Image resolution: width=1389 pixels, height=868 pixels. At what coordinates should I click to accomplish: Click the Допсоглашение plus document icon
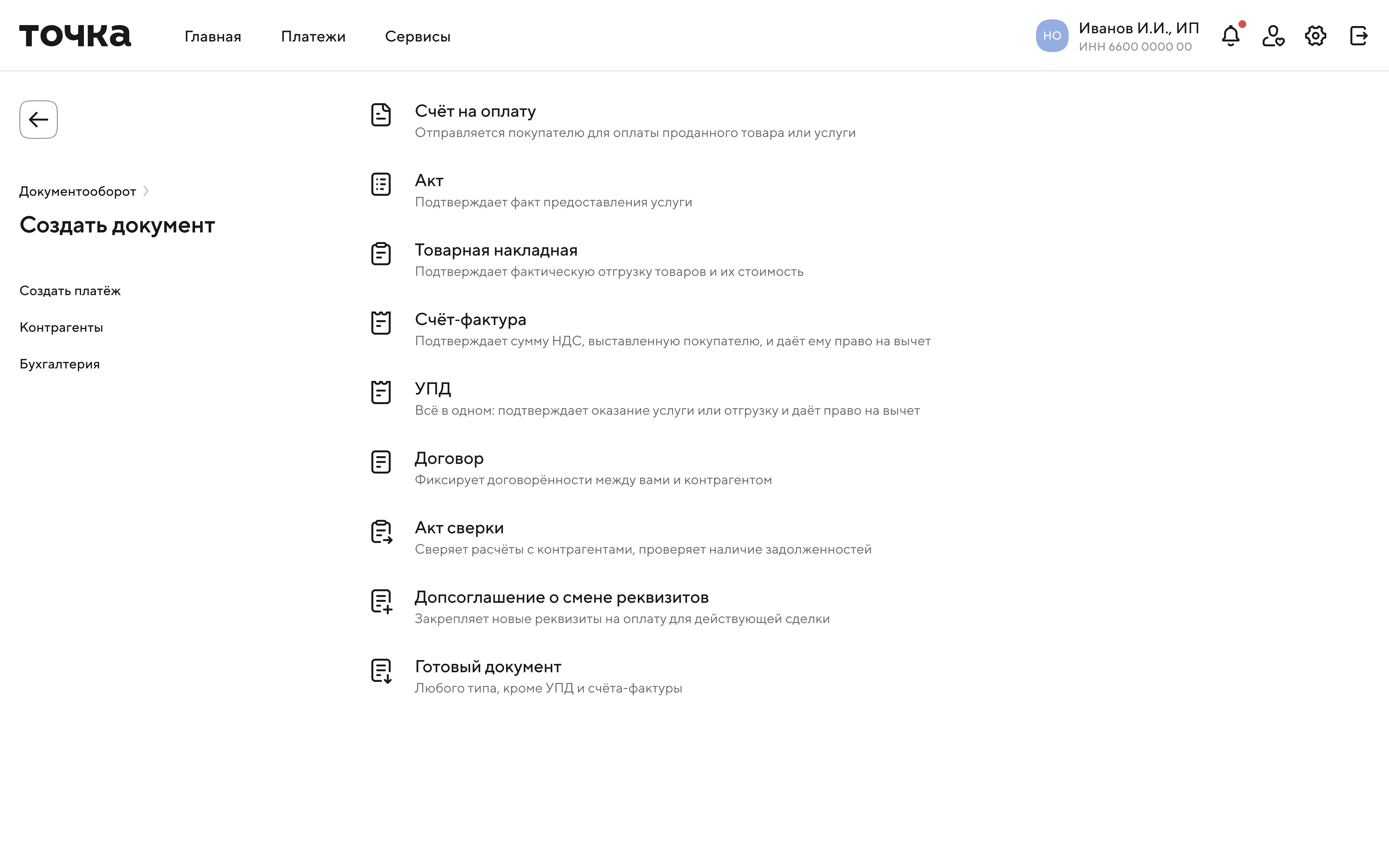(x=381, y=601)
